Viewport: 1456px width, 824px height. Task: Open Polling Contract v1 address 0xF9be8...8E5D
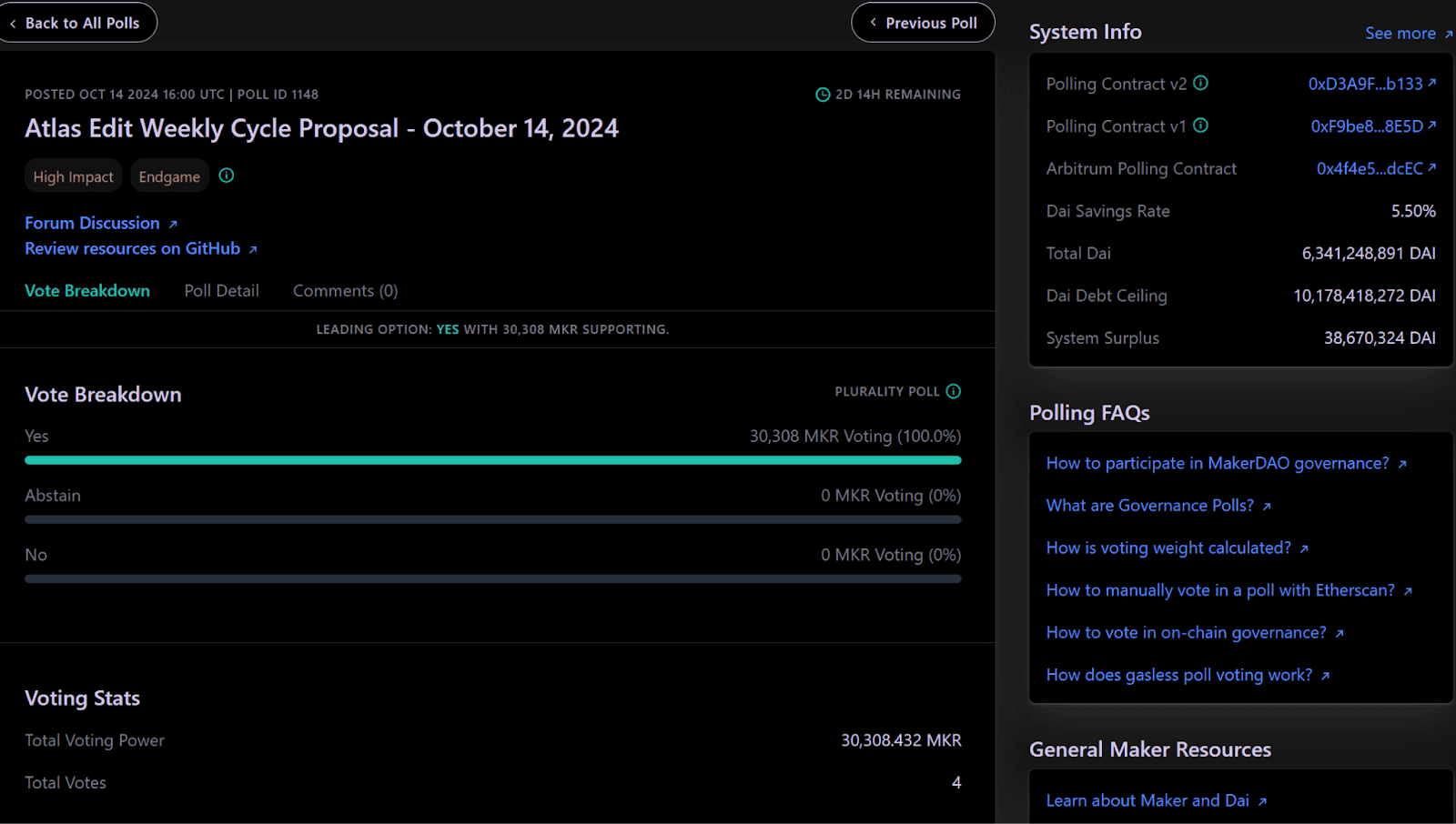point(1372,126)
